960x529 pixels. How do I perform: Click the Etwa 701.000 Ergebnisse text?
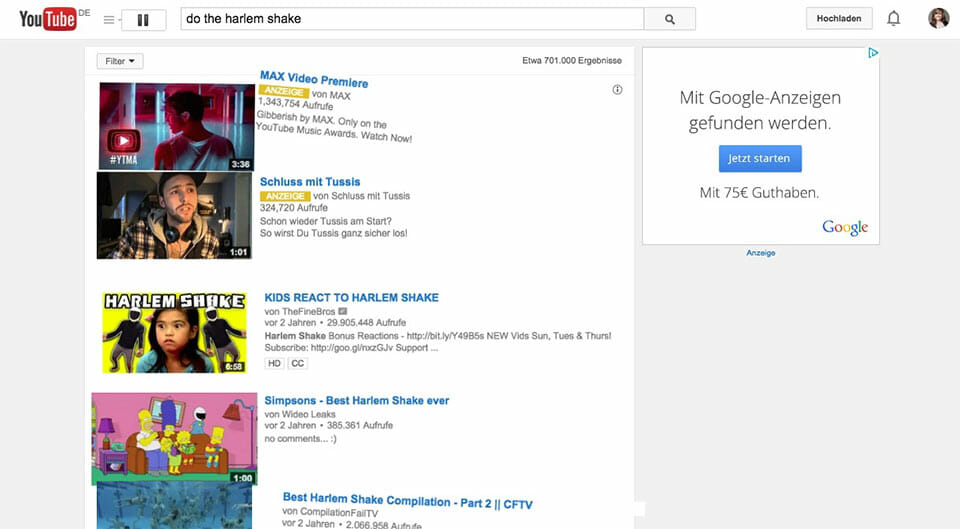point(572,61)
